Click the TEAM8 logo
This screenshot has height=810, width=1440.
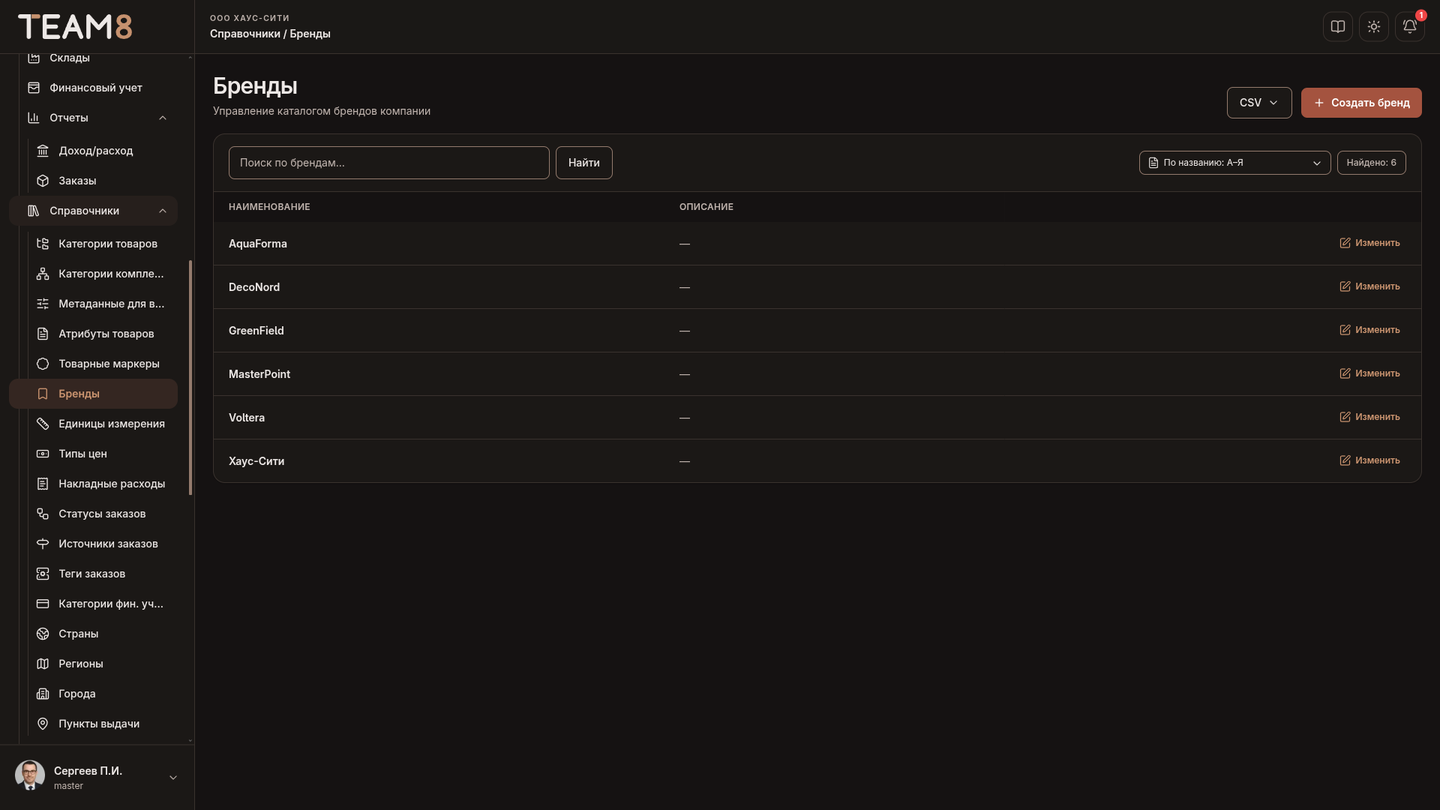pos(75,27)
